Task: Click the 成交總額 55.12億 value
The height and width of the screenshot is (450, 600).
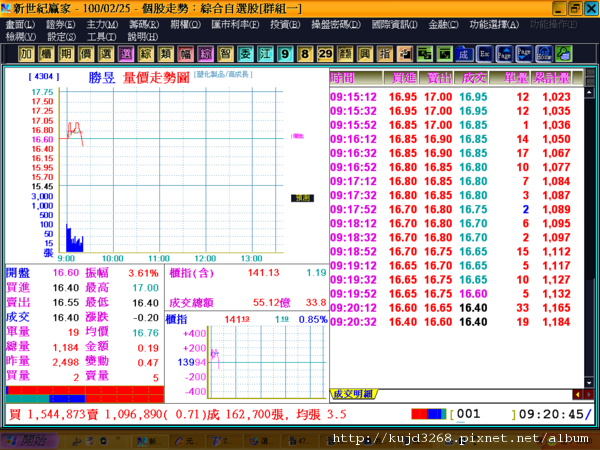Action: click(x=271, y=303)
